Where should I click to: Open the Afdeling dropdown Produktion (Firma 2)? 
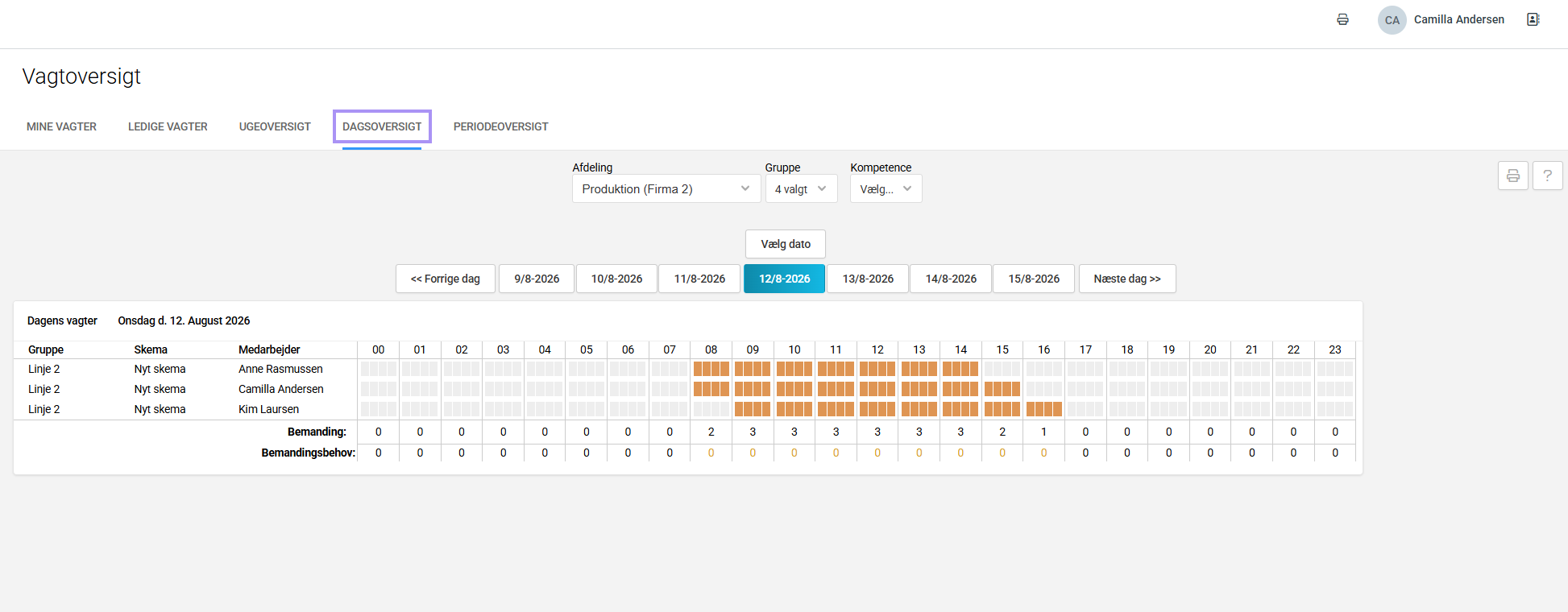tap(666, 189)
